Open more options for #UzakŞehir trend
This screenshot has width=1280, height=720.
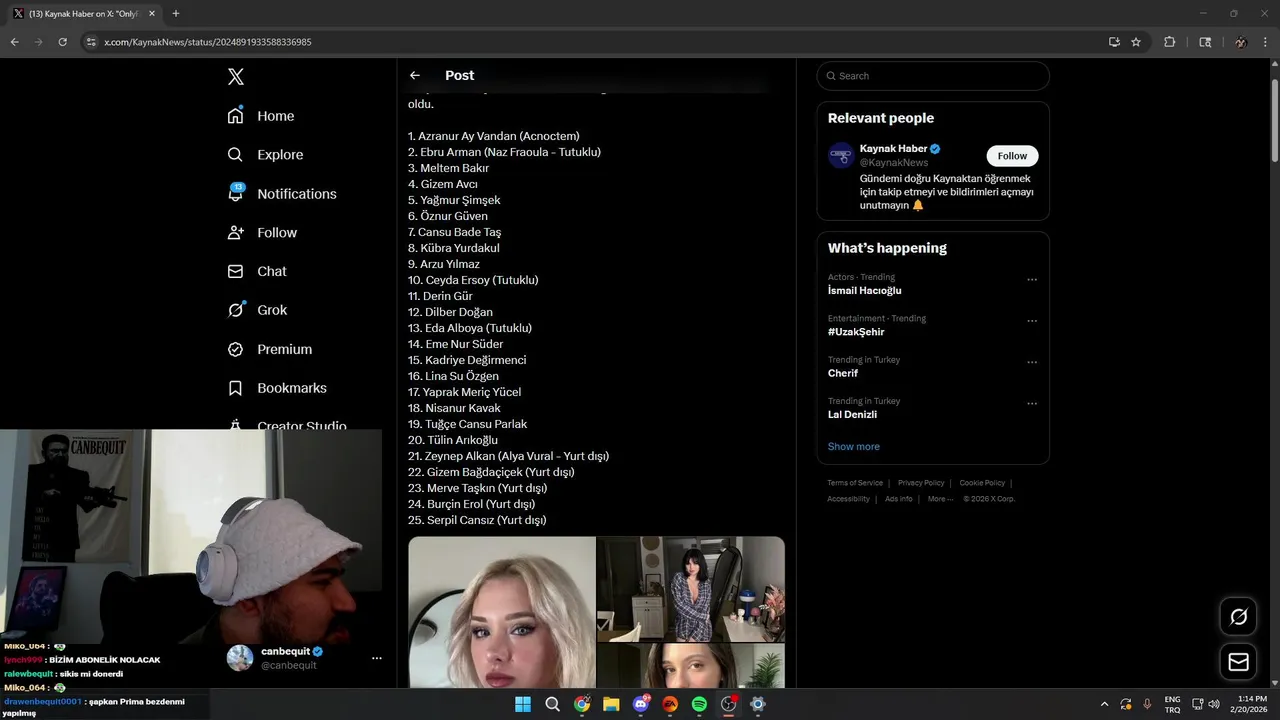1032,321
